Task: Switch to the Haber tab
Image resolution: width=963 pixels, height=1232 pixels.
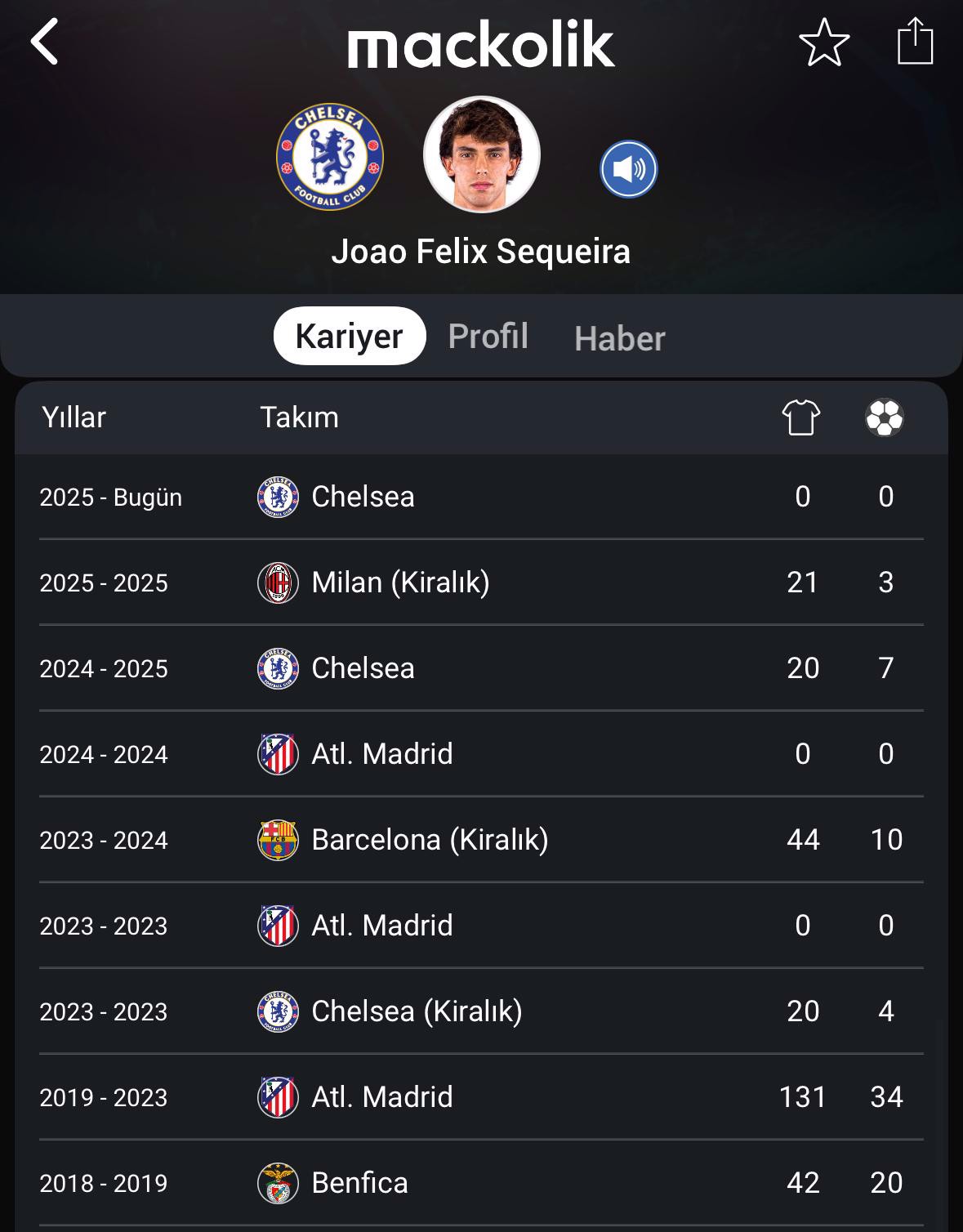Action: tap(620, 338)
